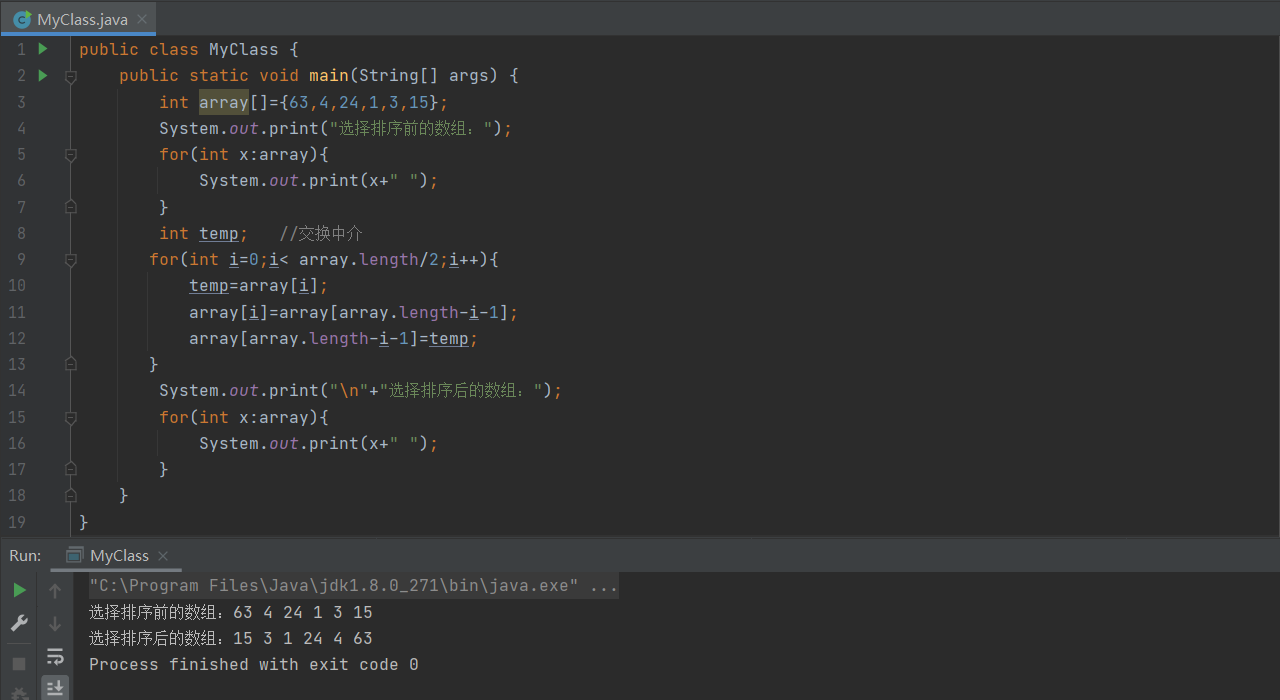Click 'temp=array[i];' on line 10
This screenshot has height=700, width=1280.
259,286
